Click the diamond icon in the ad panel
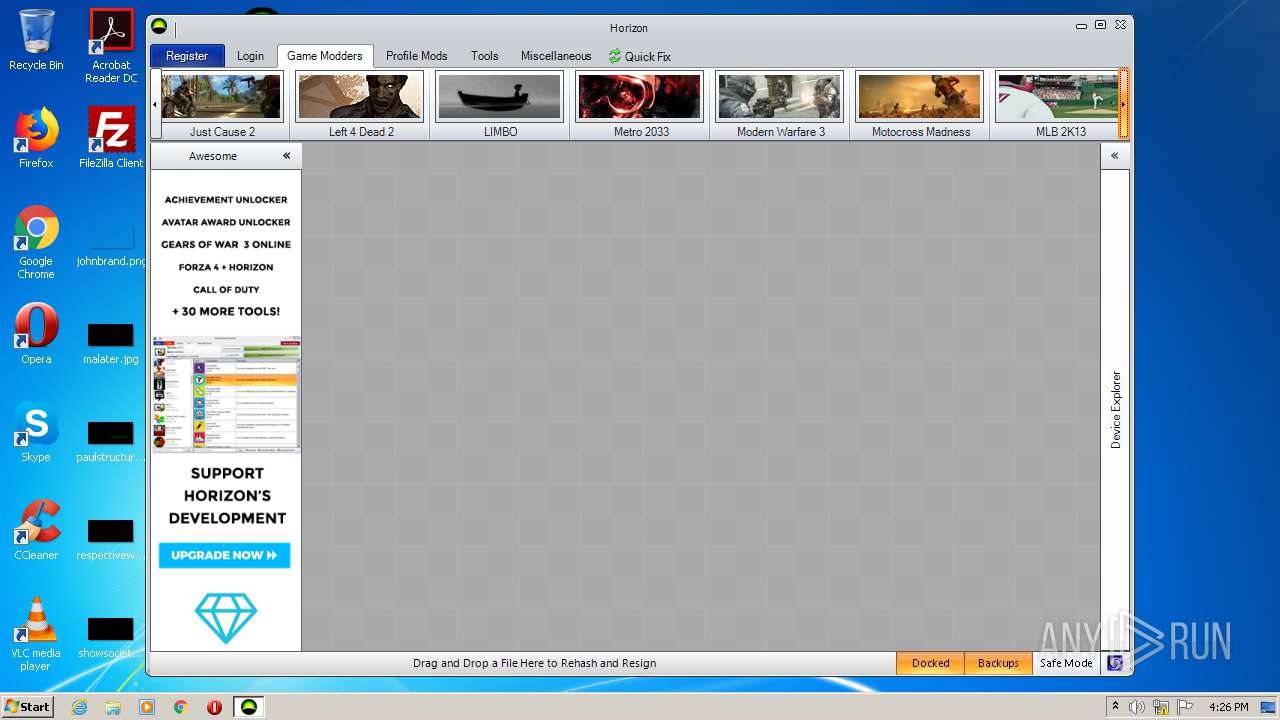1280x720 pixels. [x=226, y=618]
